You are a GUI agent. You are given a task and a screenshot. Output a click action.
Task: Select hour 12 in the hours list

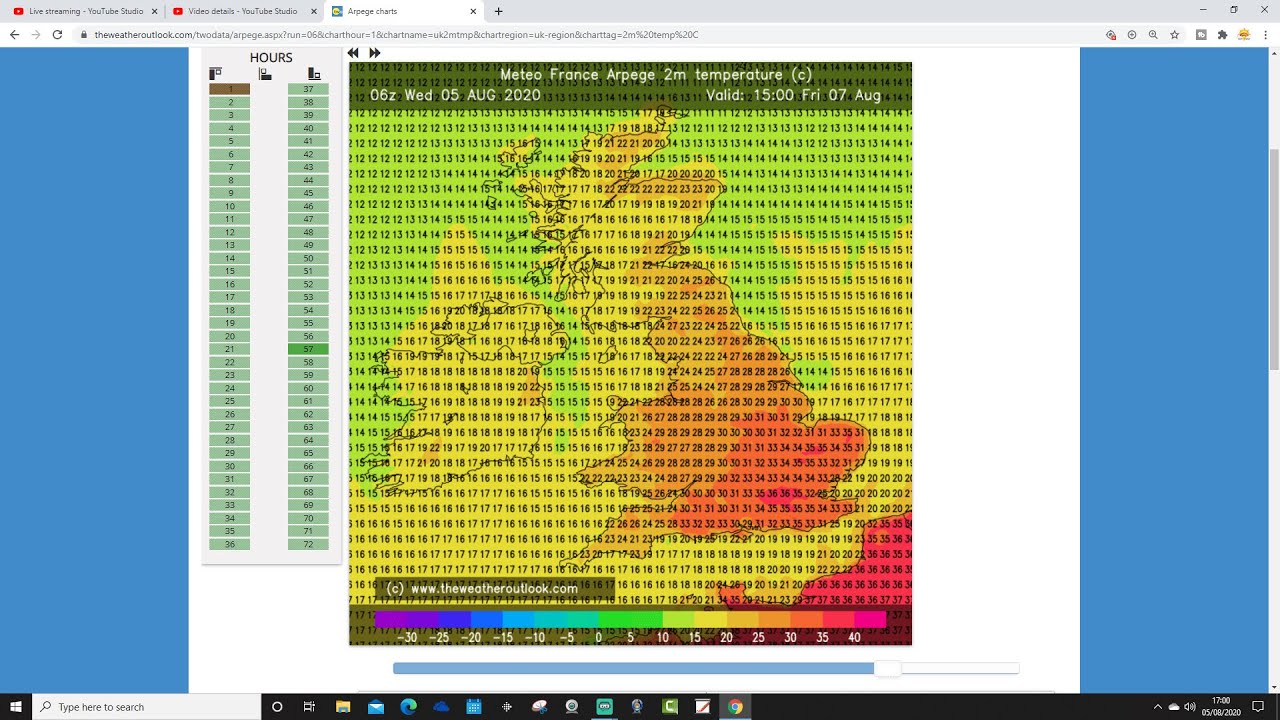pyautogui.click(x=230, y=232)
